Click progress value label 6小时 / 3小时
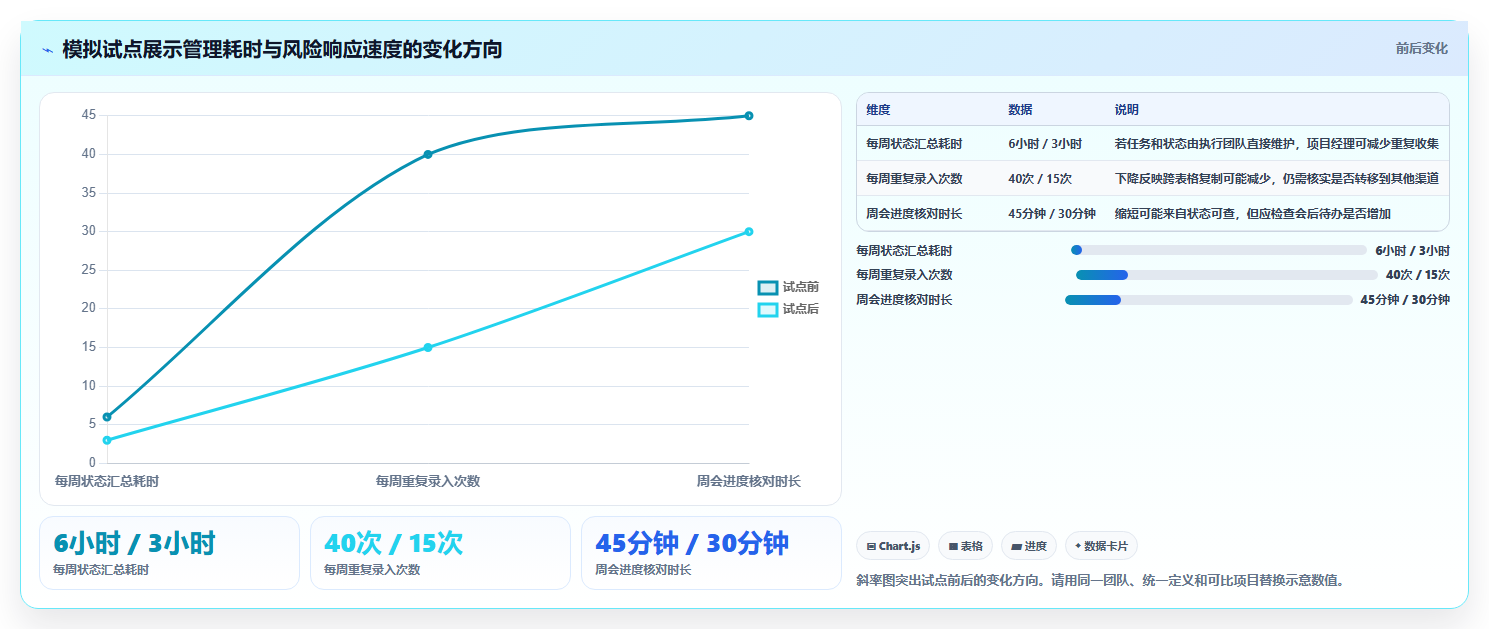 pyautogui.click(x=1413, y=251)
